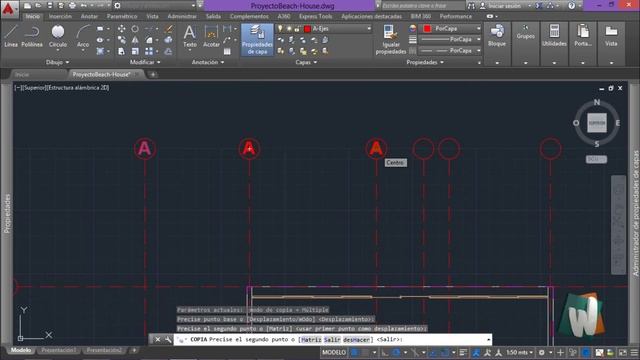The image size is (640, 360).
Task: Open the 1:50 mts annotation scale dropdown
Action: [x=519, y=352]
